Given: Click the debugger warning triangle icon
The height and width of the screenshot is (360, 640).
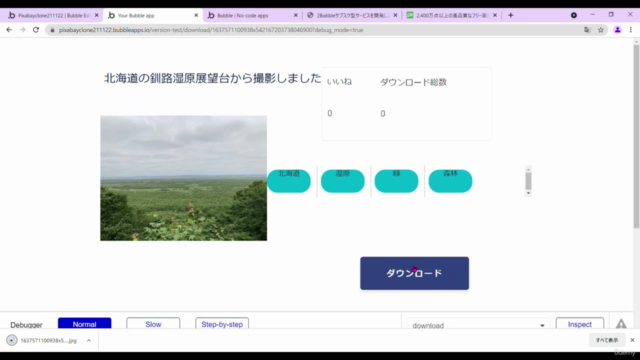Looking at the screenshot, I should coord(621,324).
